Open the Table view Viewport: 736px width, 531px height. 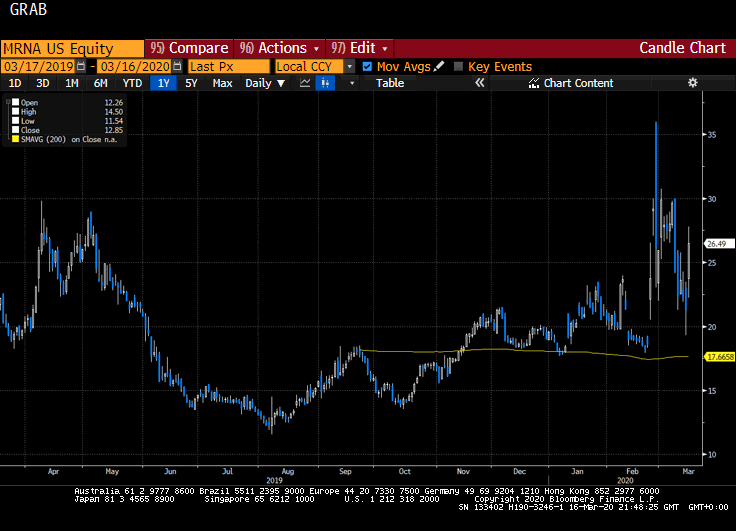(x=390, y=83)
